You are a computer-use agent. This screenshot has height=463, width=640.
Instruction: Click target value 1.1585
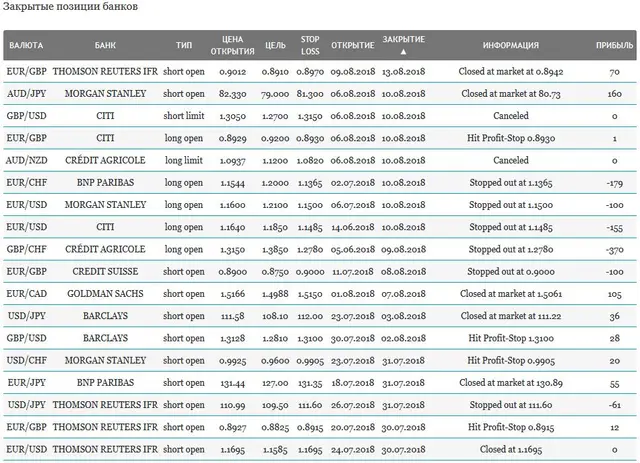pyautogui.click(x=275, y=450)
